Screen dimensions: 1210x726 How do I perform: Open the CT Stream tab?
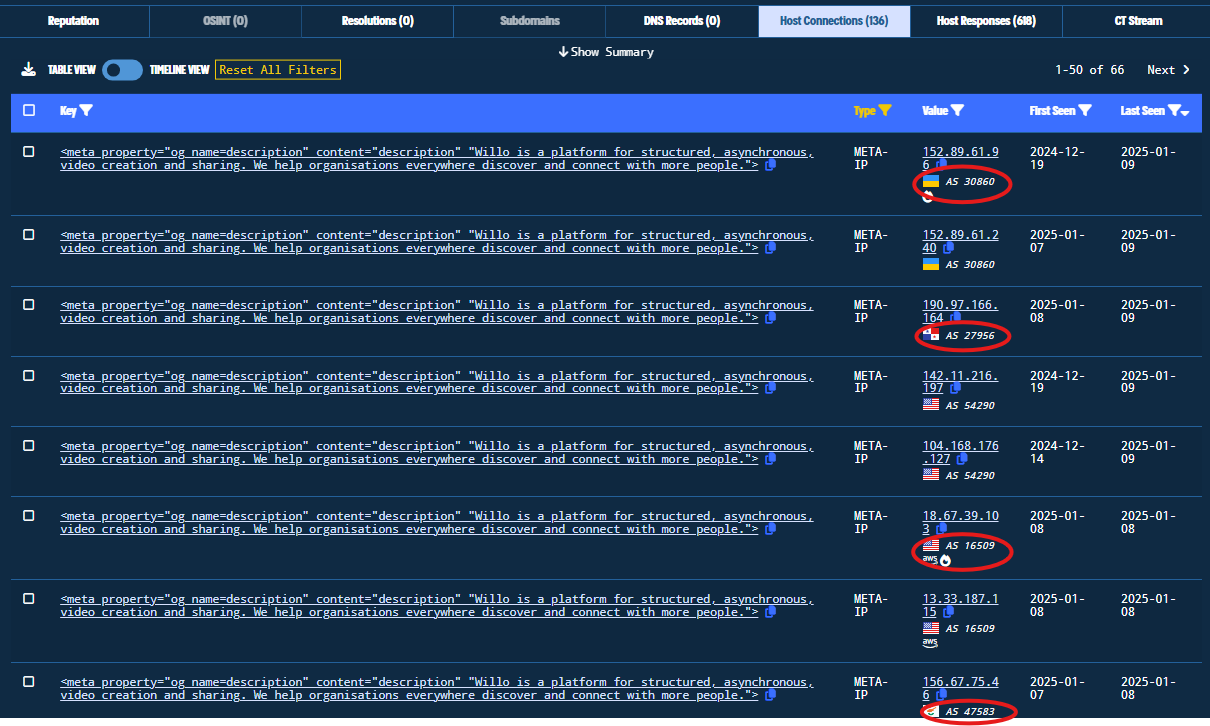coord(1138,21)
